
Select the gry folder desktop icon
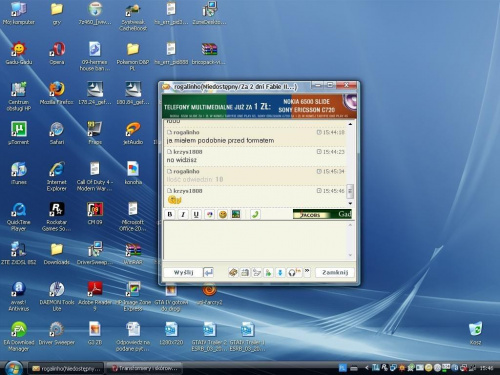click(x=57, y=13)
